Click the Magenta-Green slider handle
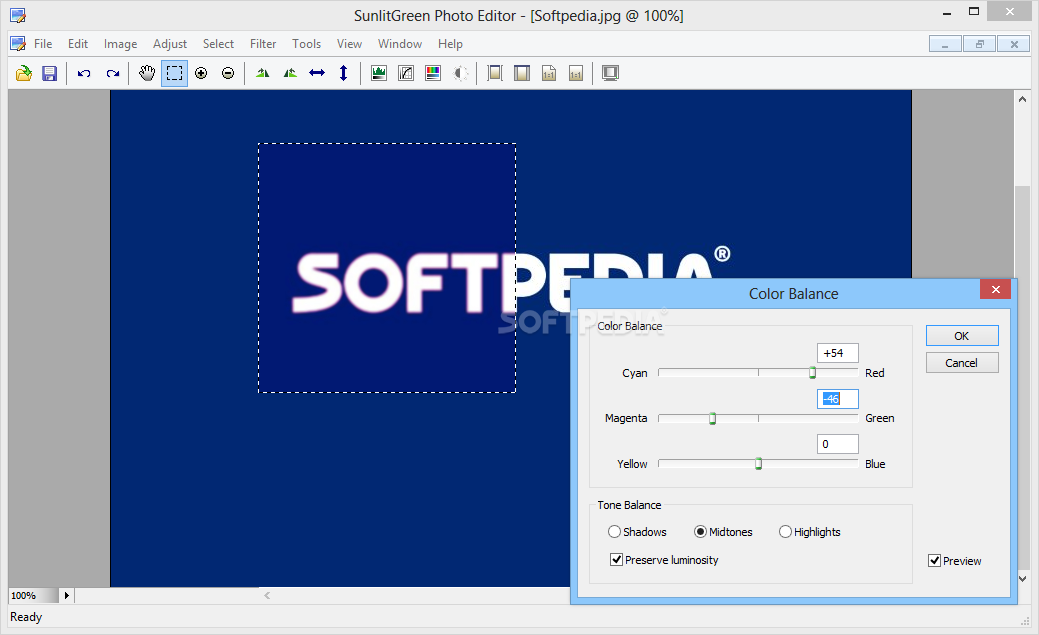 pyautogui.click(x=712, y=418)
